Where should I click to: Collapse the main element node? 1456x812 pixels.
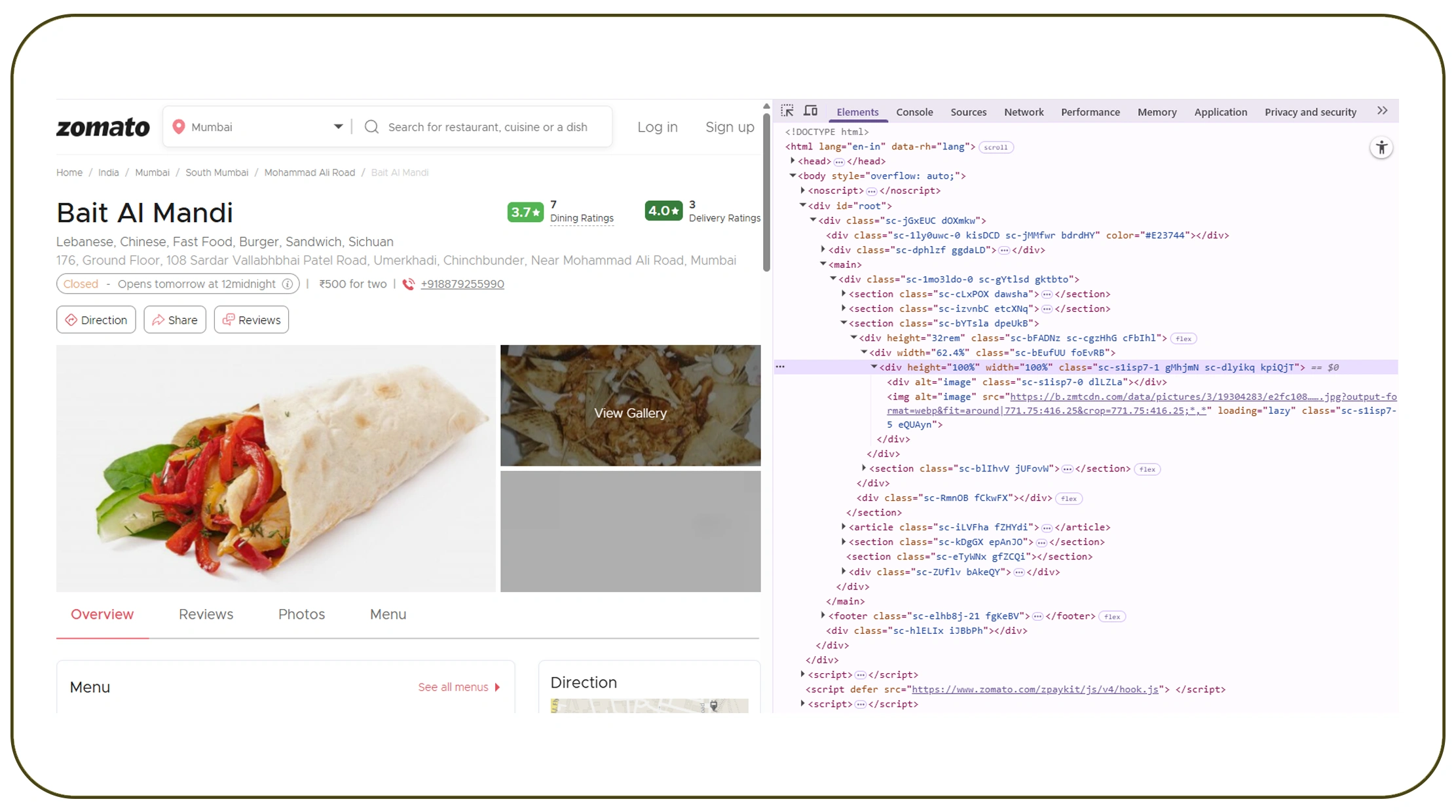(x=823, y=265)
